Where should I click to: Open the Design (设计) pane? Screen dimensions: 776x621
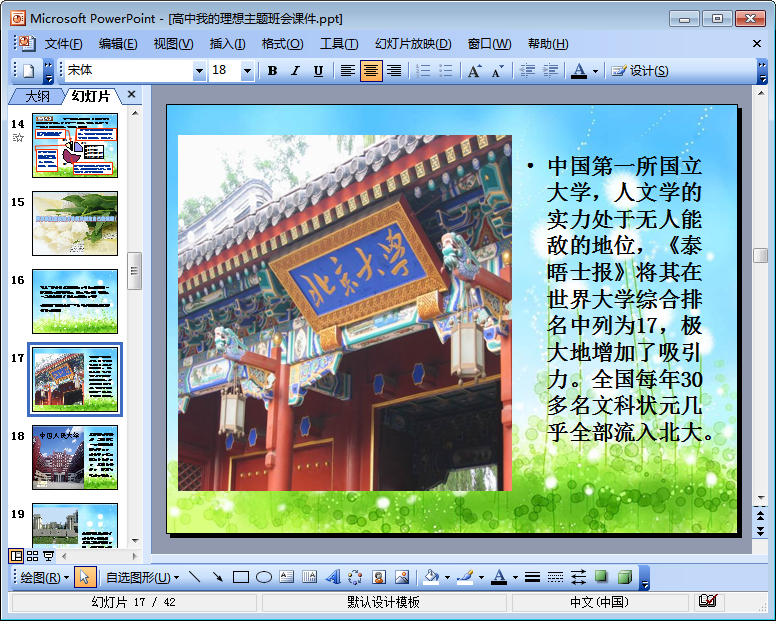[x=639, y=71]
